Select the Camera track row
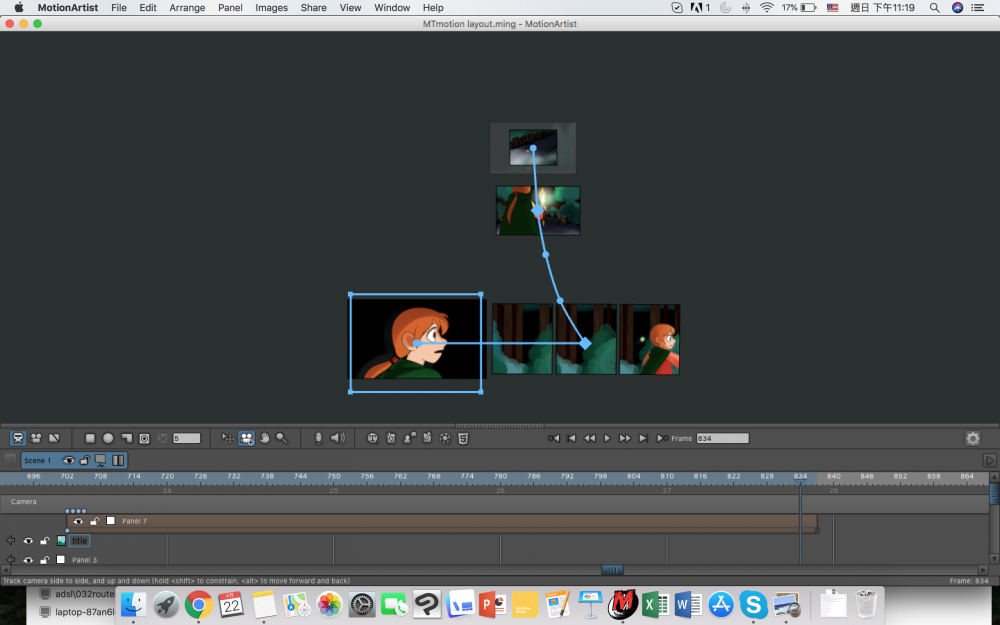Image resolution: width=1000 pixels, height=625 pixels. pos(494,502)
